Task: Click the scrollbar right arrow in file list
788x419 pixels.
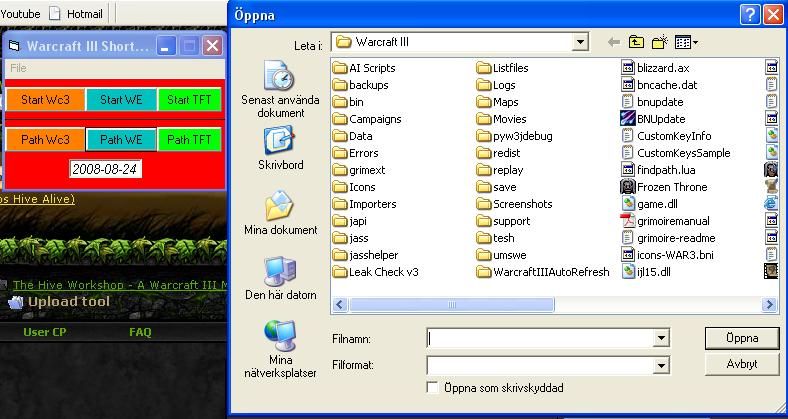Action: point(769,304)
